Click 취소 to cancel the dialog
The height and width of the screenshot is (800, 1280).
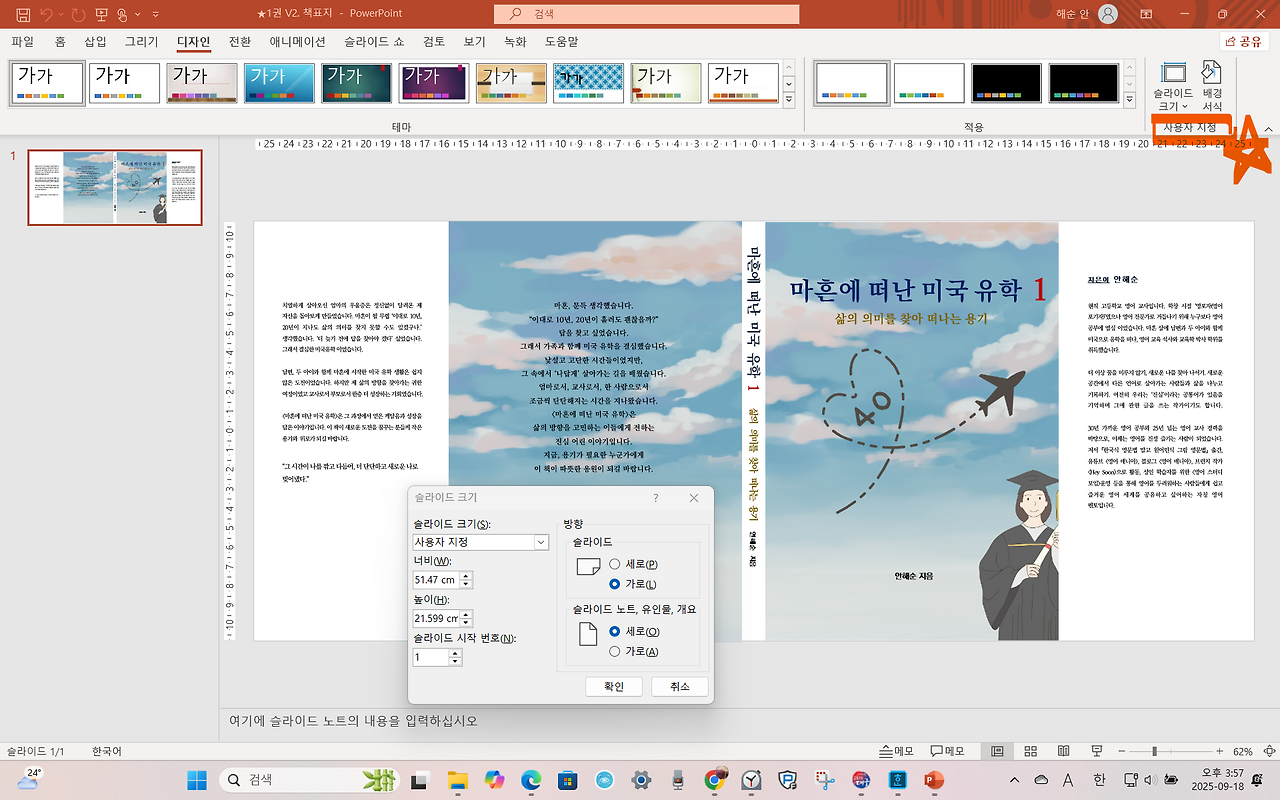pyautogui.click(x=679, y=686)
